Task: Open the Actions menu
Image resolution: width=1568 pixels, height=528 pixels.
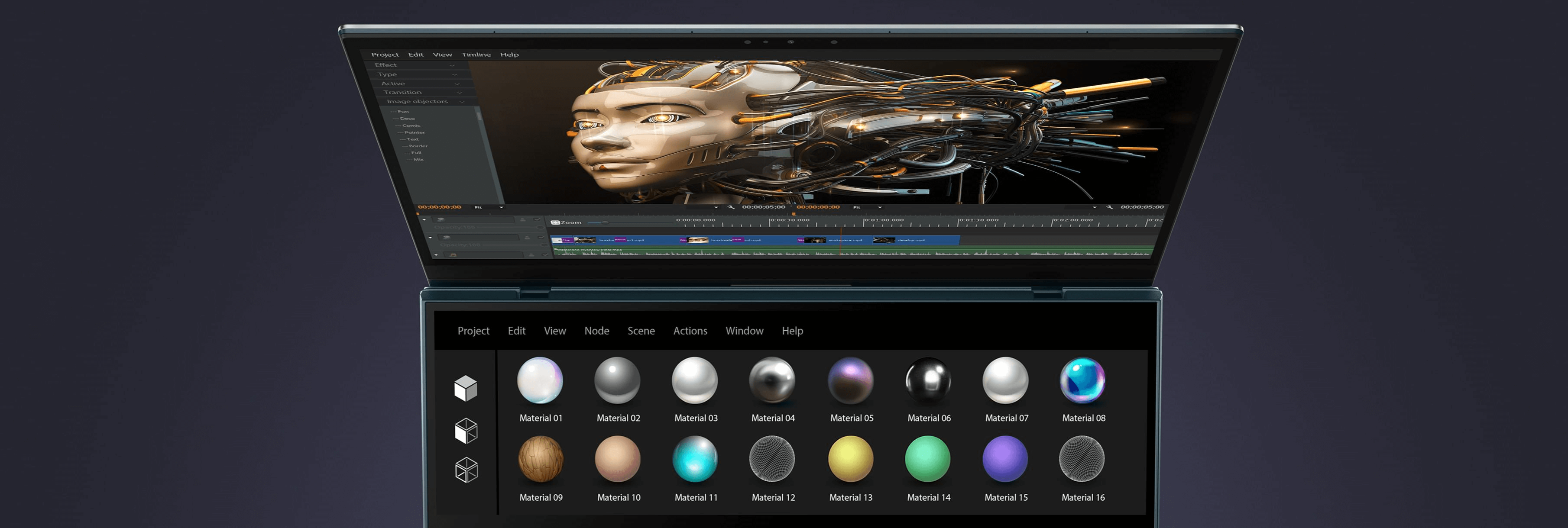Action: click(690, 331)
